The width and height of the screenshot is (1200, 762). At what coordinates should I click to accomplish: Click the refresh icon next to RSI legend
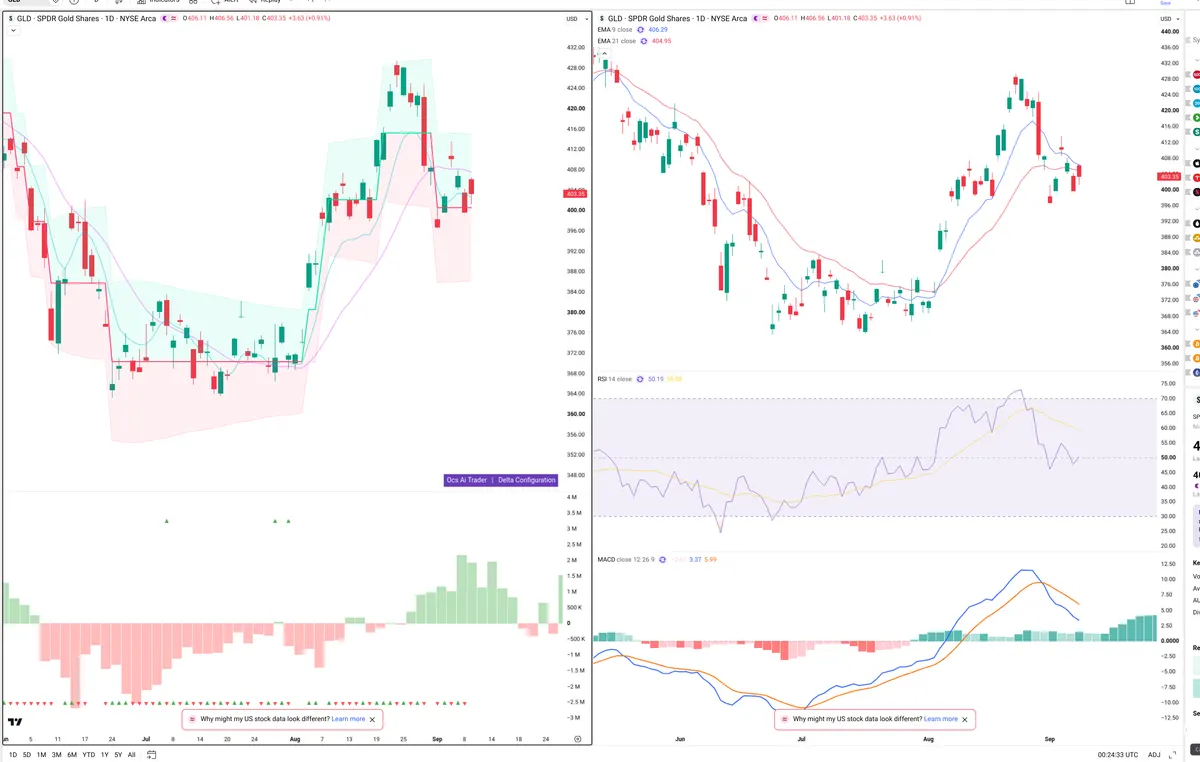[x=641, y=379]
